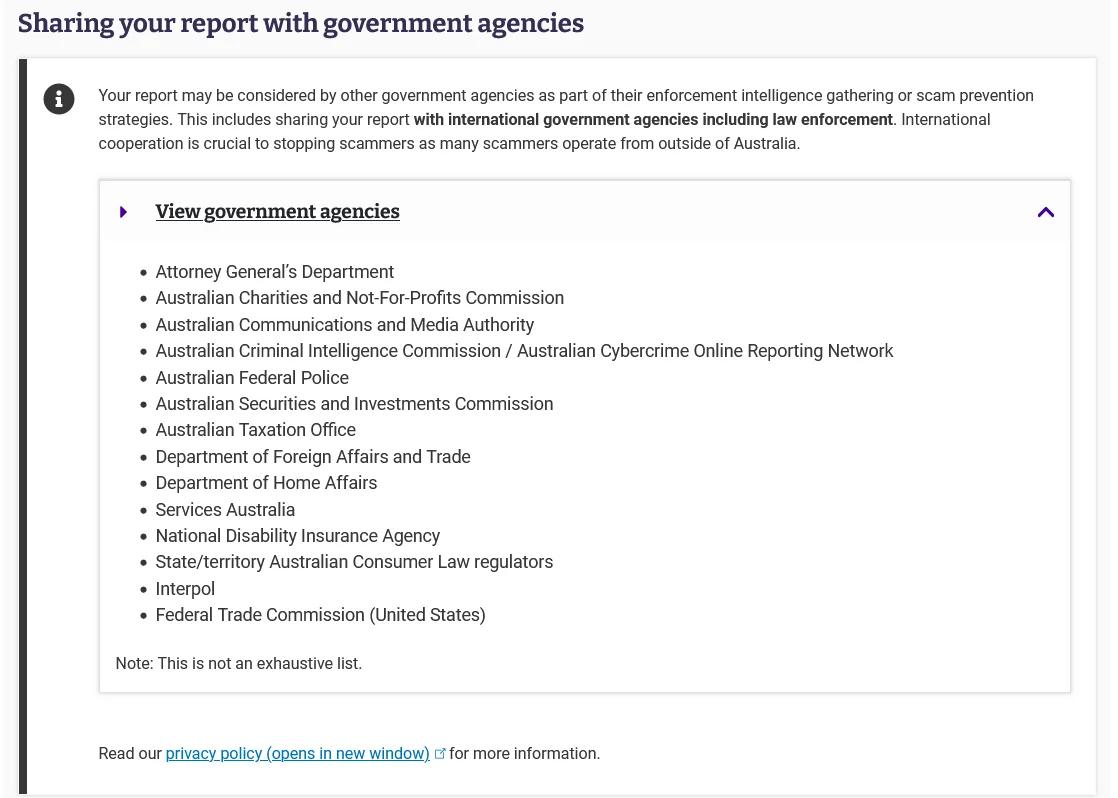
Task: Click the Services Australia list entry
Action: (225, 510)
